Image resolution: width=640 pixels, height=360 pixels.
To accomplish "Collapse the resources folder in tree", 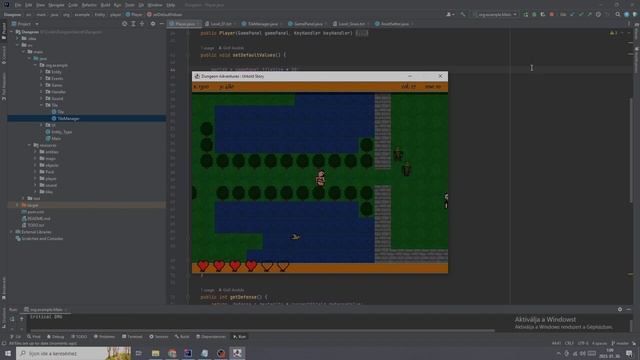I will [30, 145].
